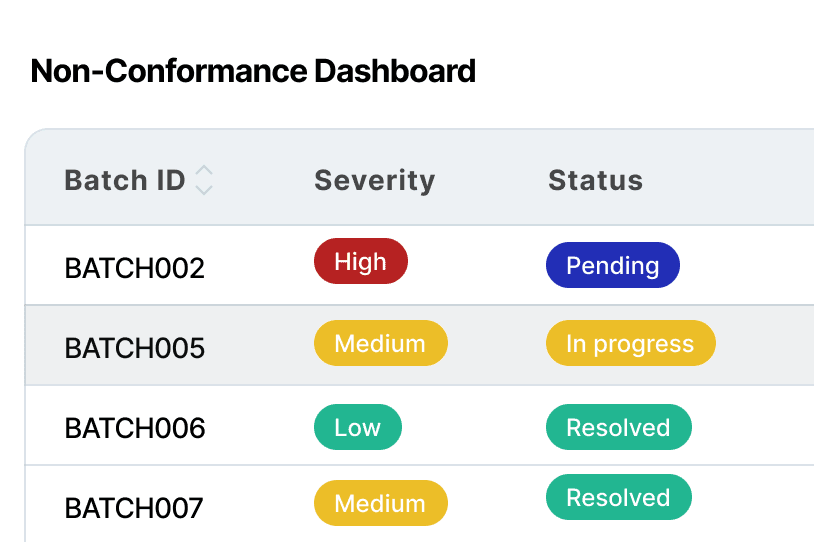This screenshot has width=814, height=542.
Task: Click the Resolved status badge for BATCH007
Action: (x=619, y=497)
